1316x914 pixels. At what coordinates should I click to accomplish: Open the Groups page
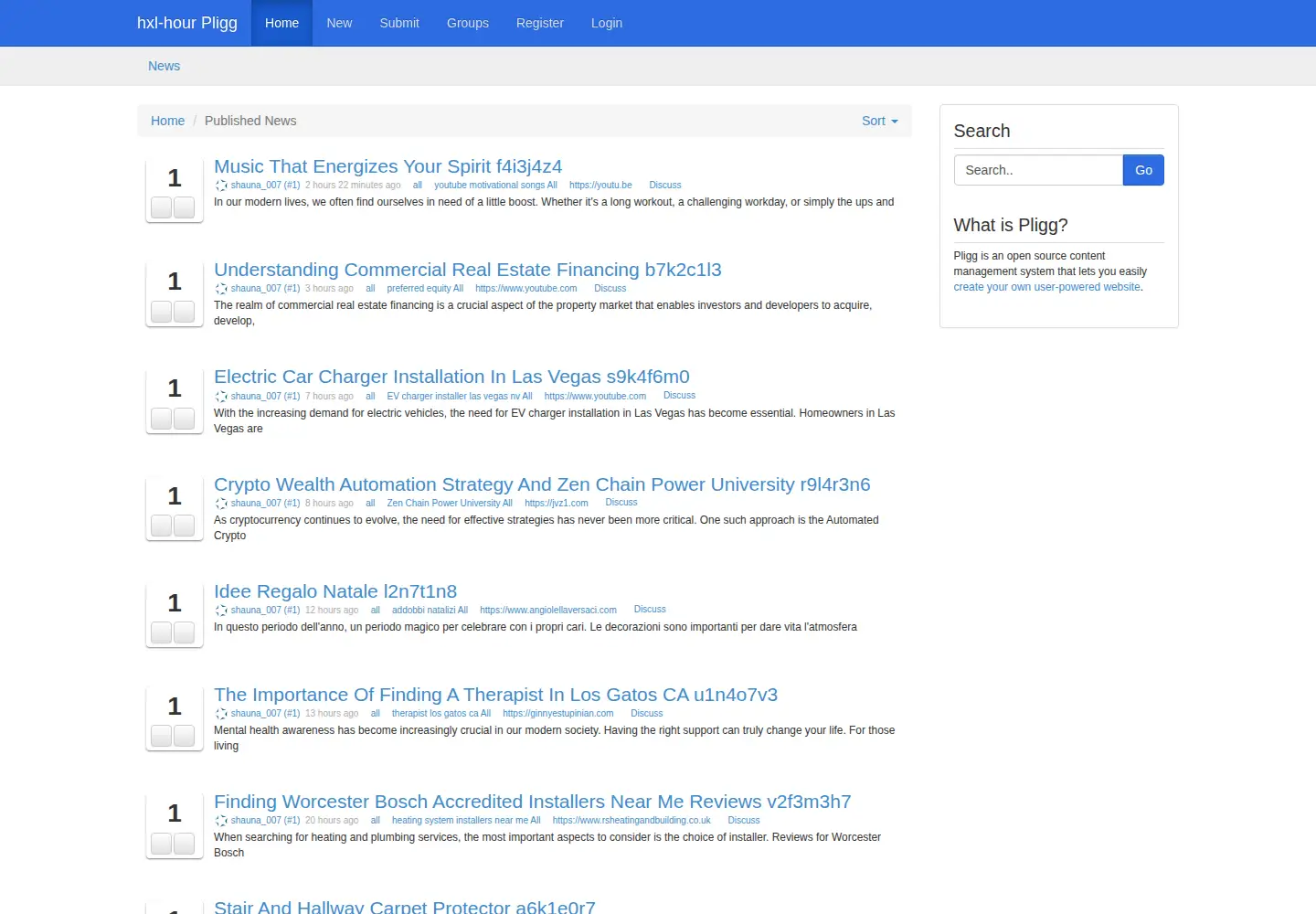[x=468, y=23]
